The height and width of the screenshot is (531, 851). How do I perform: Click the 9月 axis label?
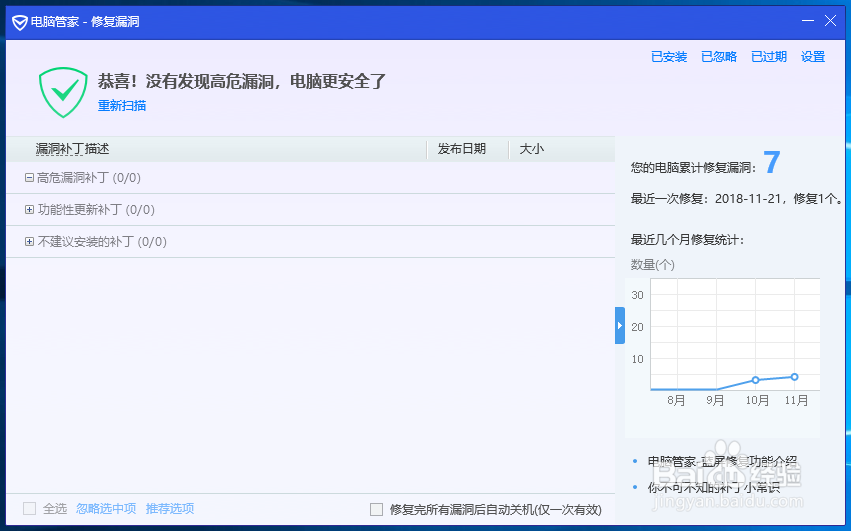[x=715, y=401]
